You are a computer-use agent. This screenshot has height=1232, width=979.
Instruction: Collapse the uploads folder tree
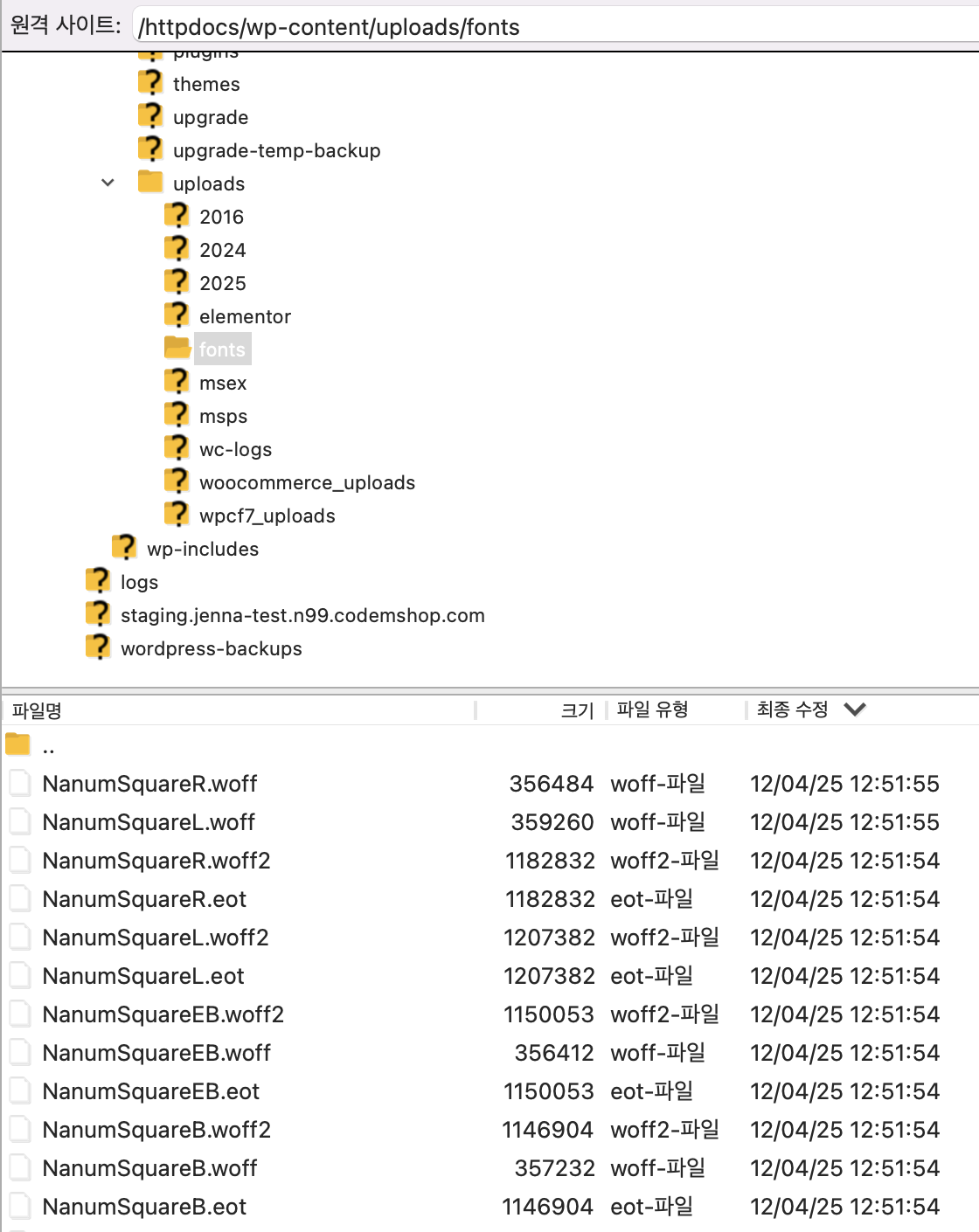(x=108, y=183)
